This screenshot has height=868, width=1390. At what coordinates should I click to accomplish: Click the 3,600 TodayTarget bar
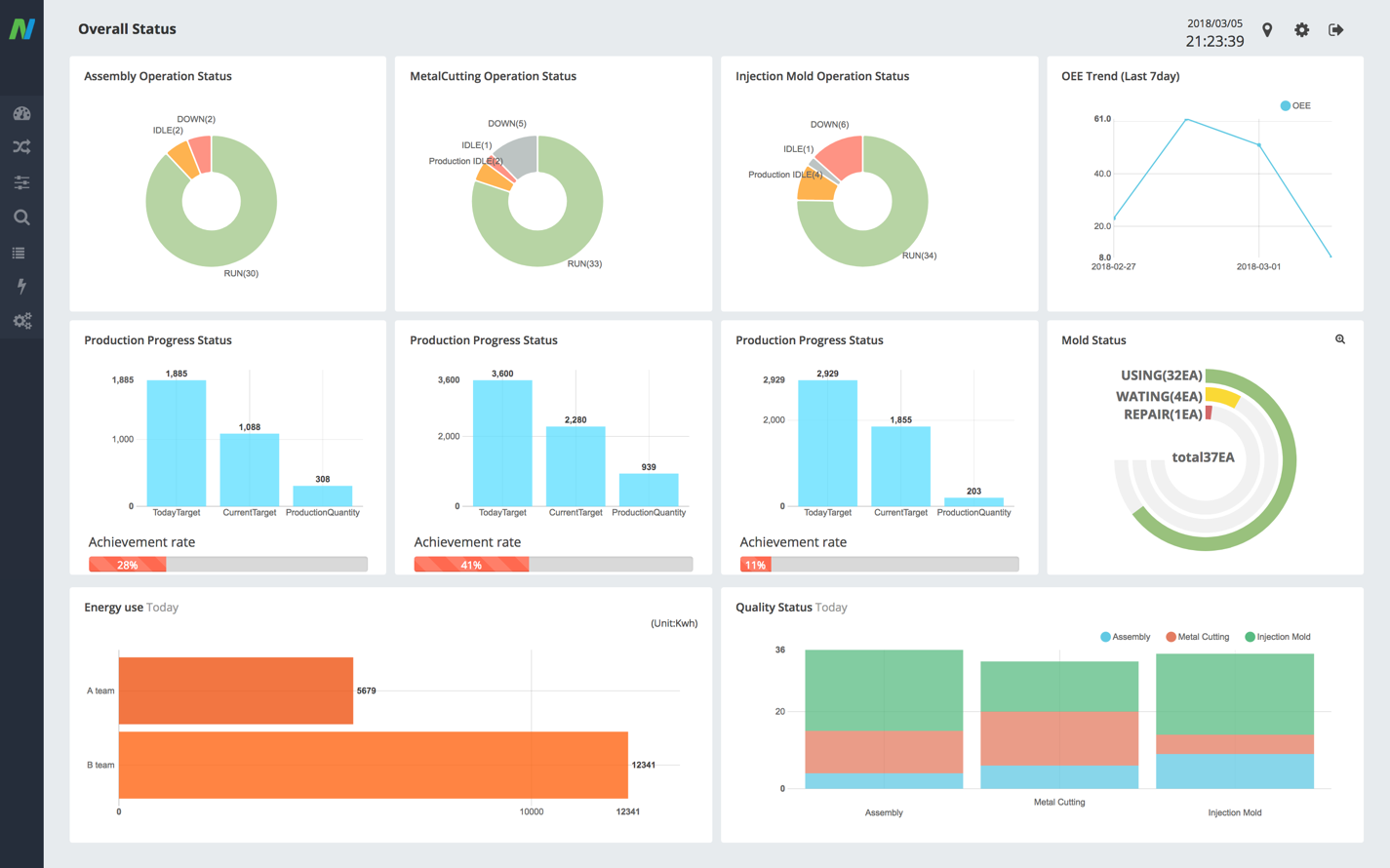click(502, 443)
